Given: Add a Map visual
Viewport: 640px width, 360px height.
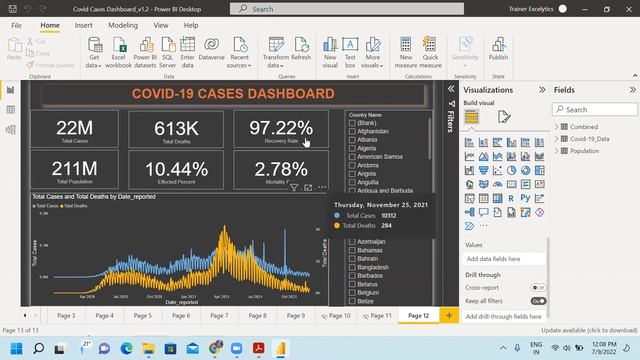Looking at the screenshot, I should pyautogui.click(x=469, y=184).
